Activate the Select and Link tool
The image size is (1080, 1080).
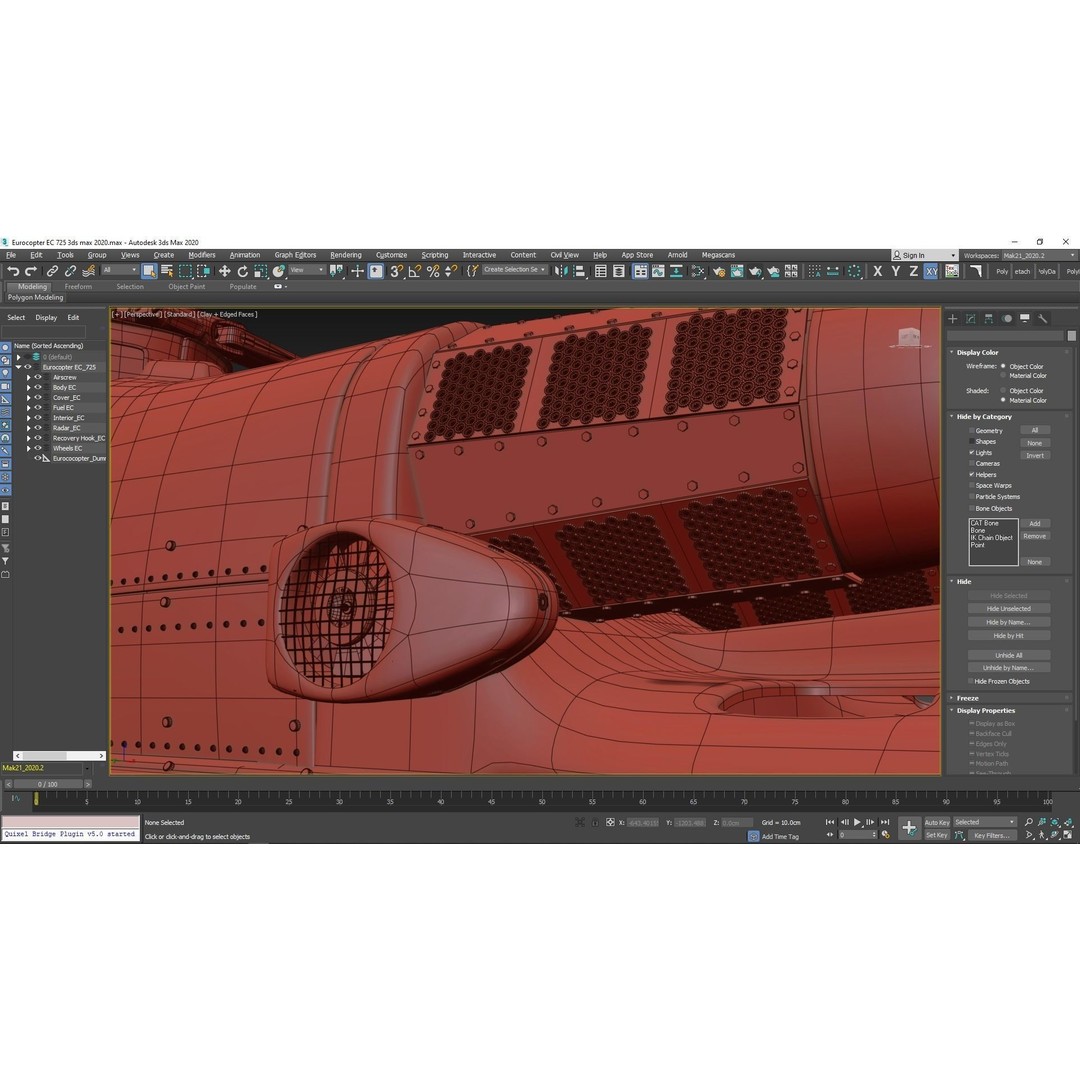(x=52, y=271)
